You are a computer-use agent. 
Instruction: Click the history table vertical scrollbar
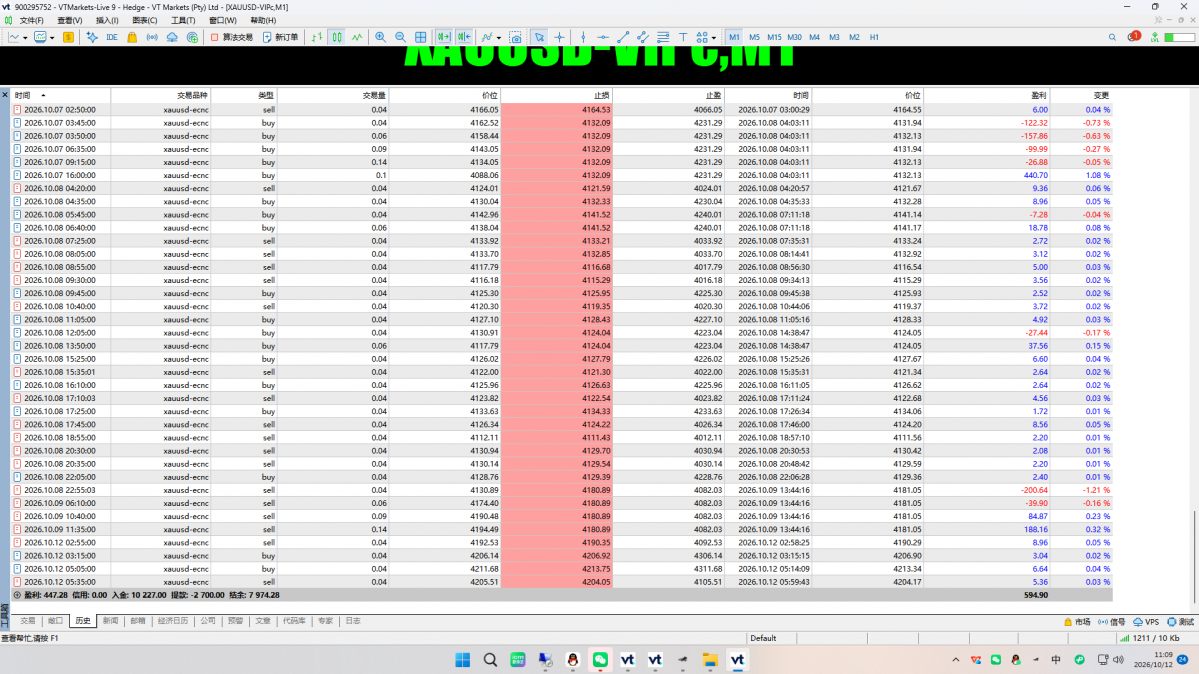pos(1194,557)
